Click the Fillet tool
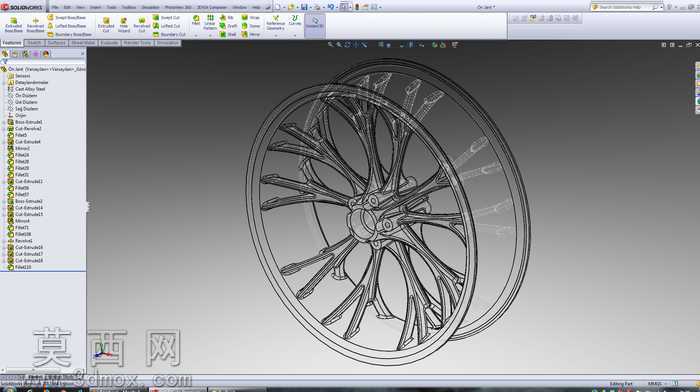 pyautogui.click(x=196, y=21)
